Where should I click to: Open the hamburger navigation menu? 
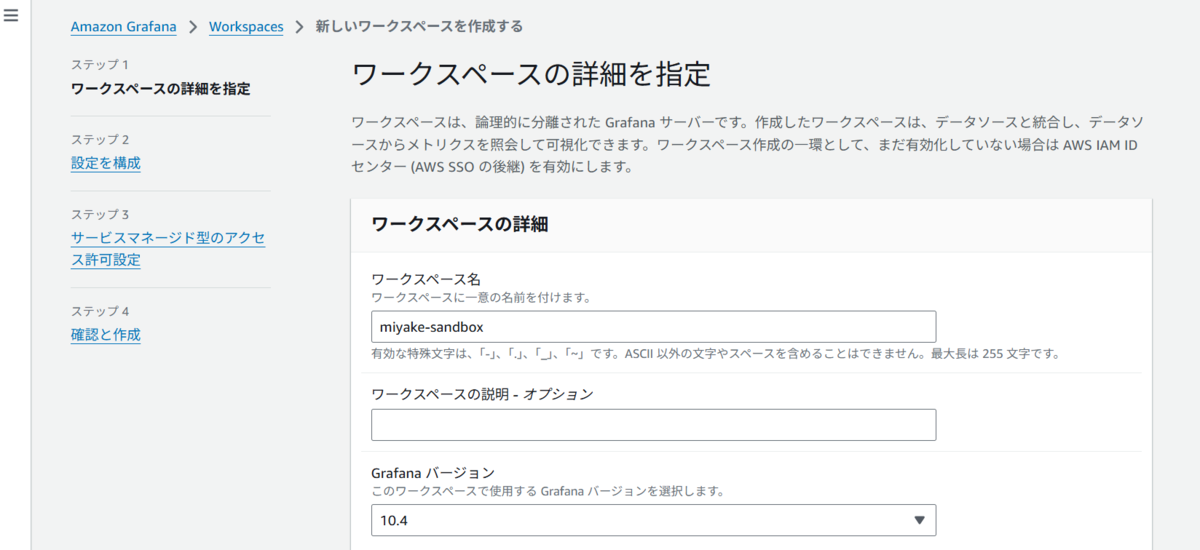tap(11, 17)
